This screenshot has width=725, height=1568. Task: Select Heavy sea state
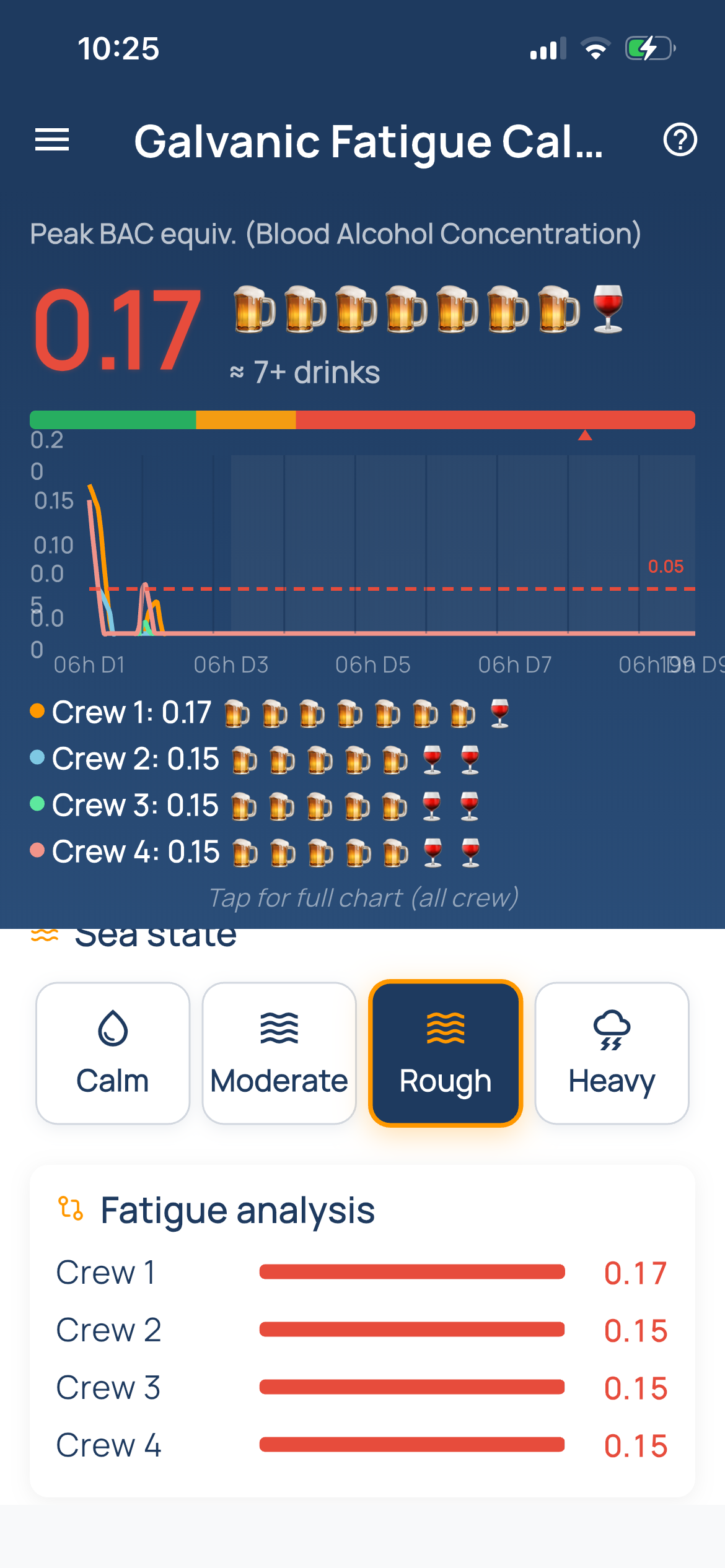pyautogui.click(x=612, y=1053)
